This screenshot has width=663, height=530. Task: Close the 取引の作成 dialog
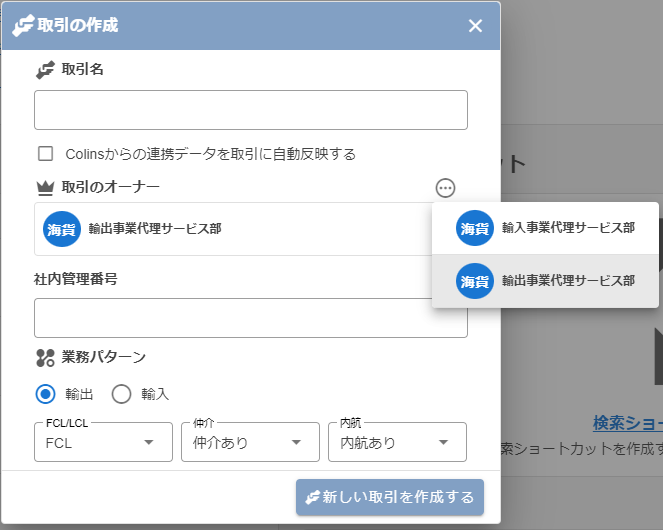point(475,26)
